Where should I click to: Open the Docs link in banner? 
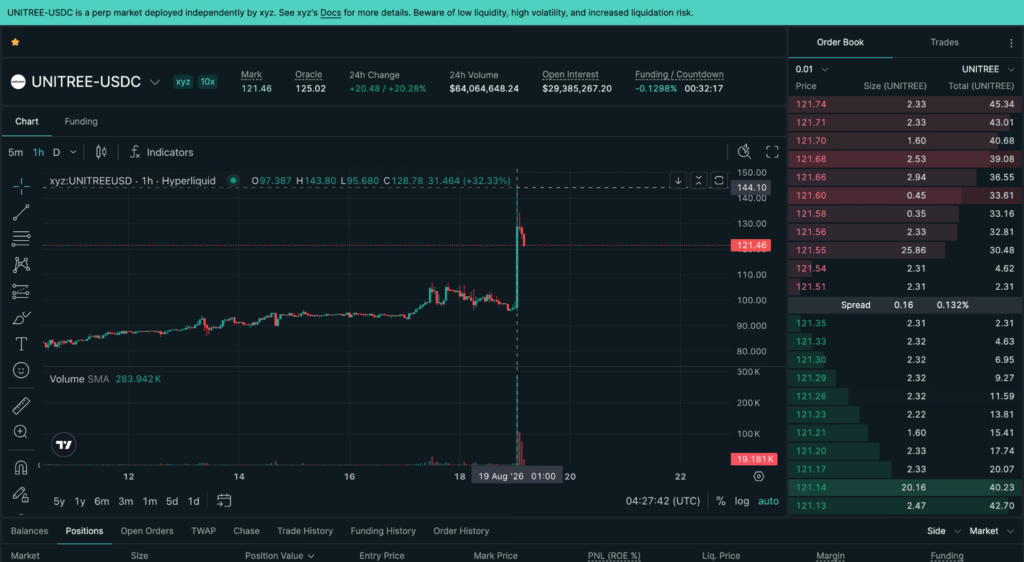(x=330, y=12)
